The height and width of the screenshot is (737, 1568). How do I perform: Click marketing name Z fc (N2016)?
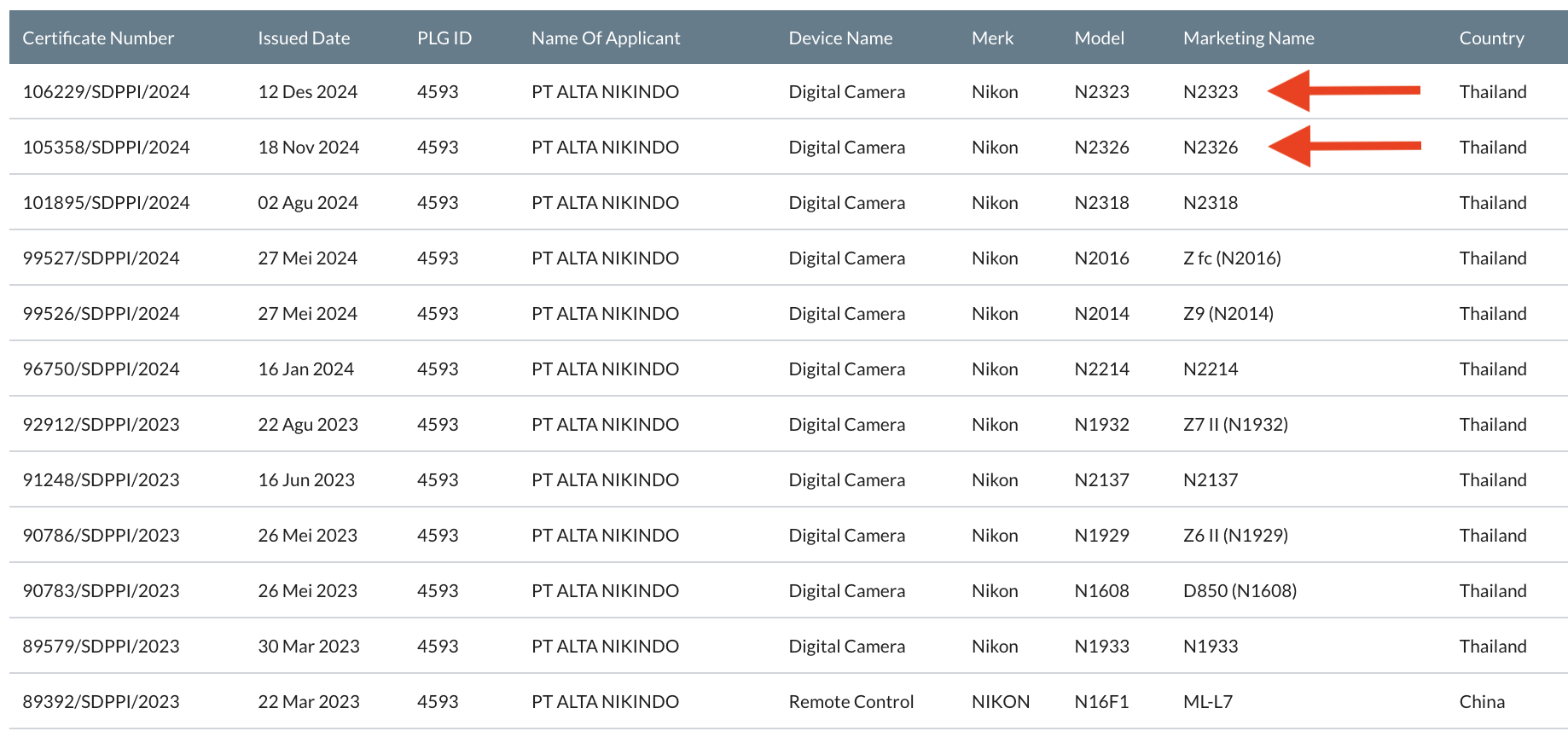click(1232, 258)
